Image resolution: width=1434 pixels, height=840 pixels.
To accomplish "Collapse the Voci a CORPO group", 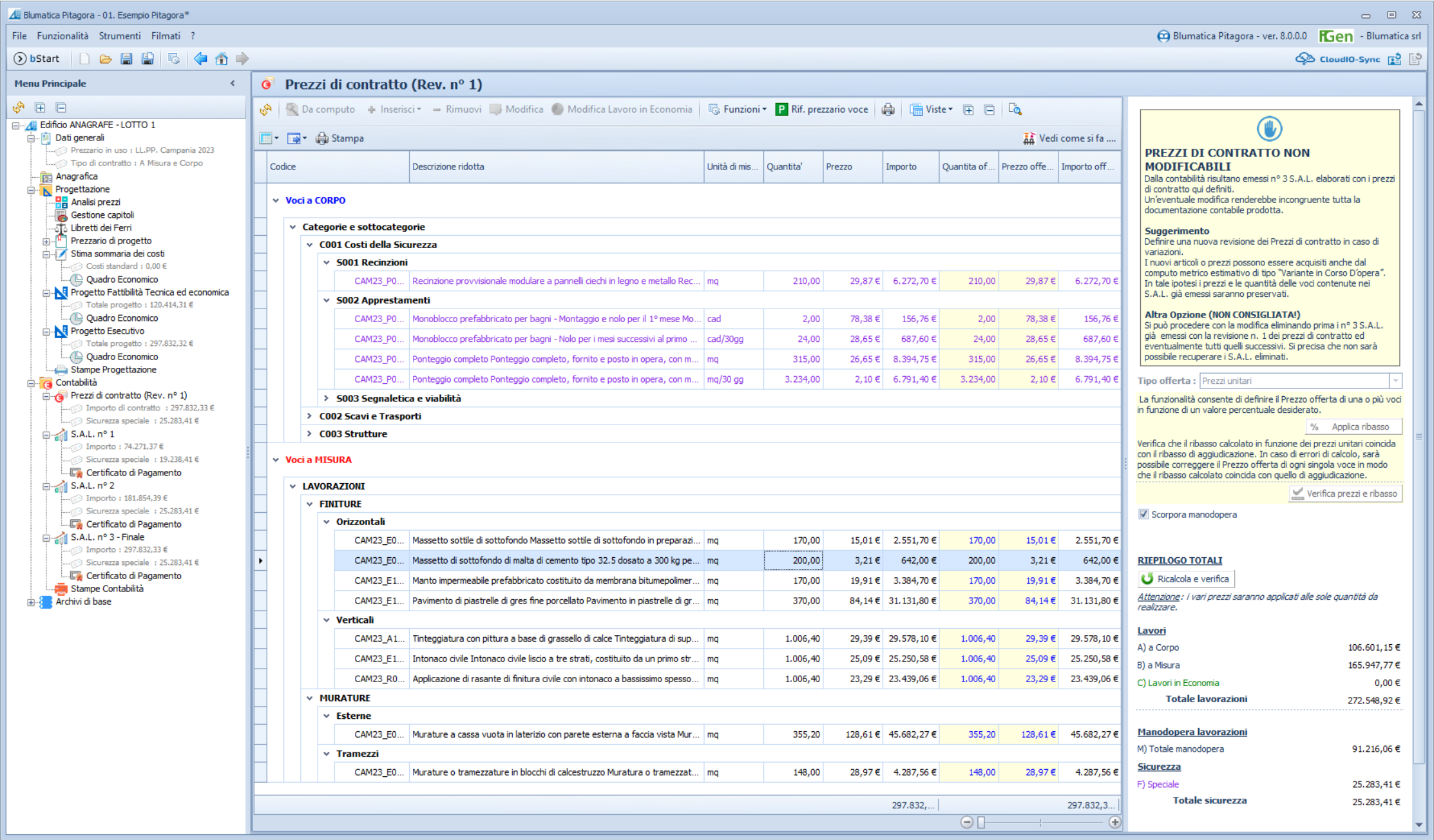I will coord(276,200).
